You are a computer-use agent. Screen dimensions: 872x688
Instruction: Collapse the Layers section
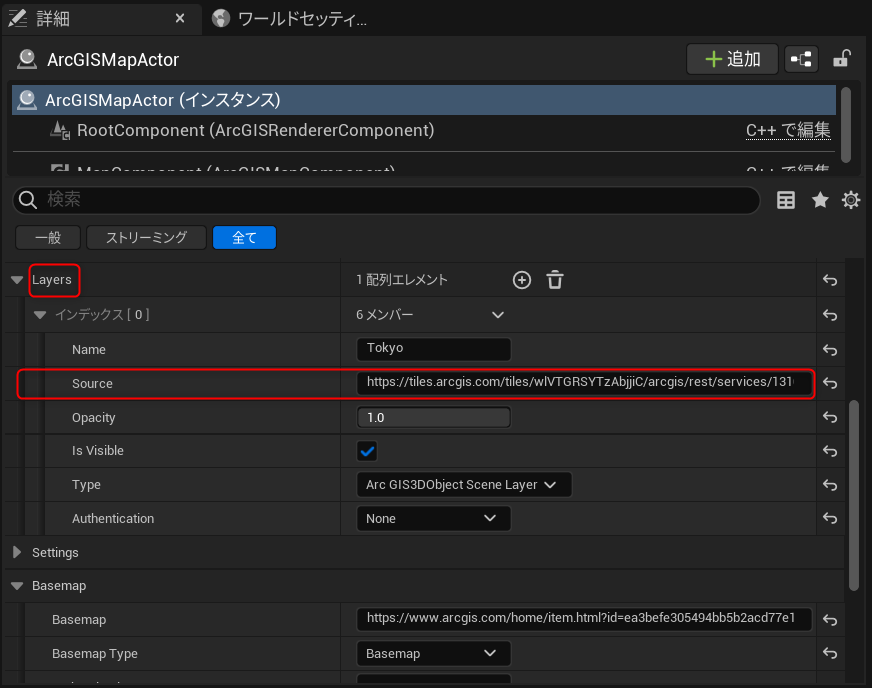[17, 280]
